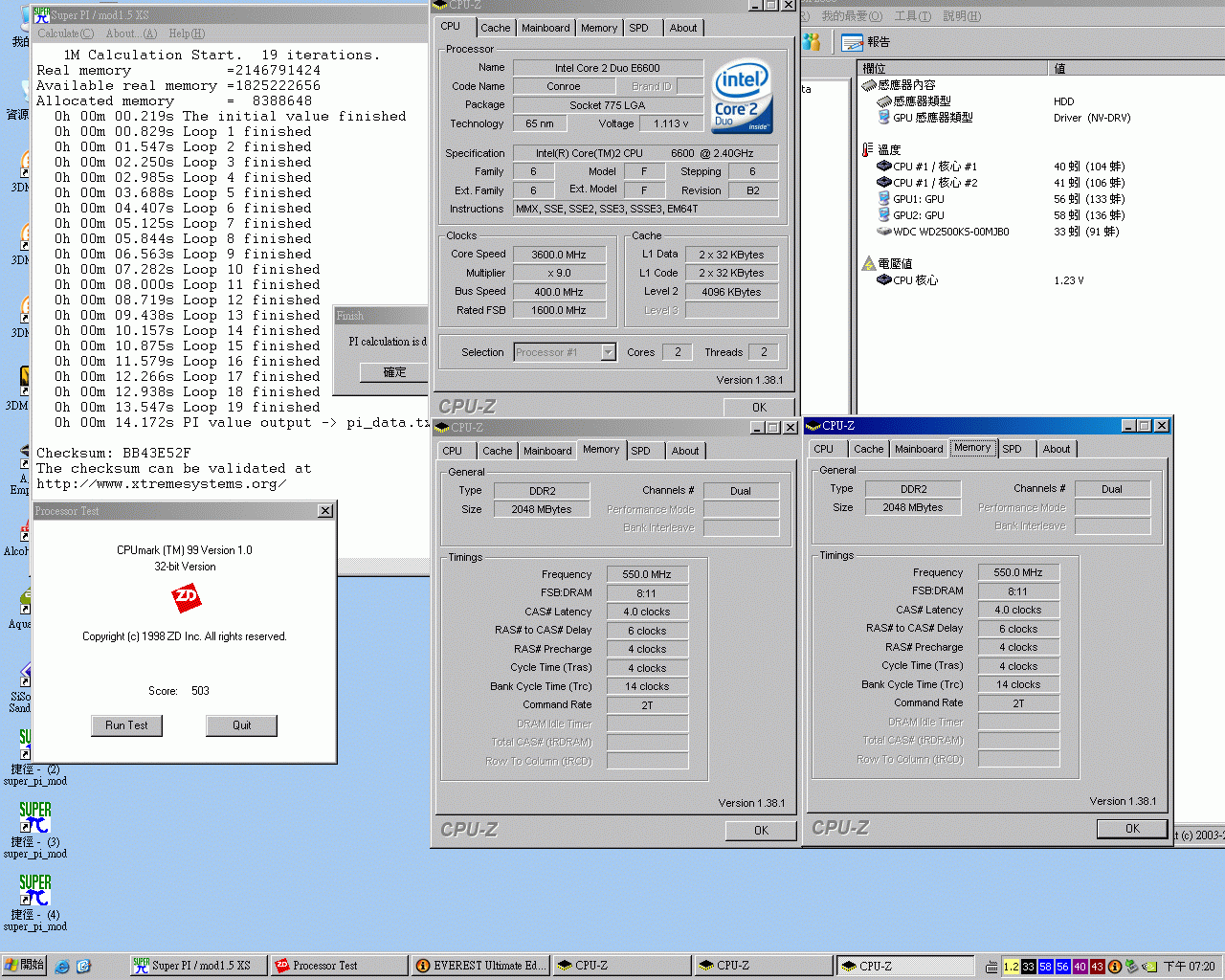
Task: Switch to About tab in the top CPU-Z window
Action: (683, 28)
